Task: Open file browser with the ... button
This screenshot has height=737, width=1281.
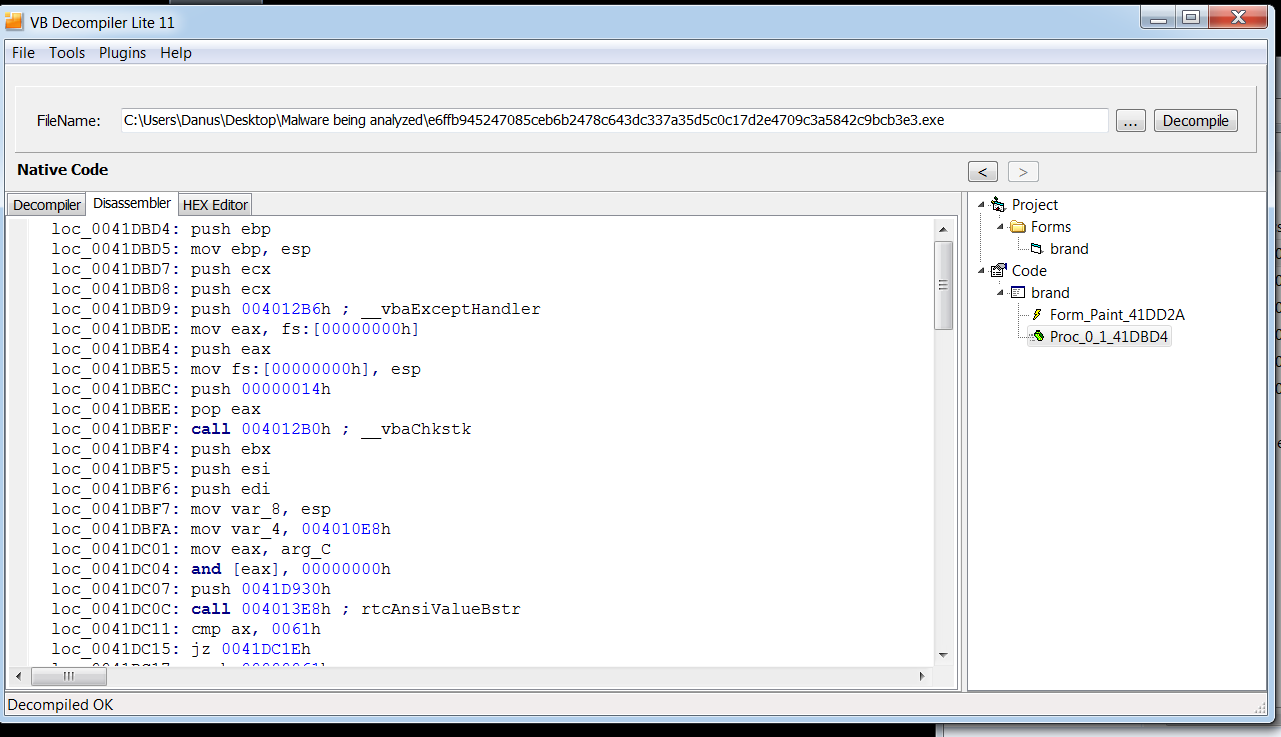Action: (x=1130, y=121)
